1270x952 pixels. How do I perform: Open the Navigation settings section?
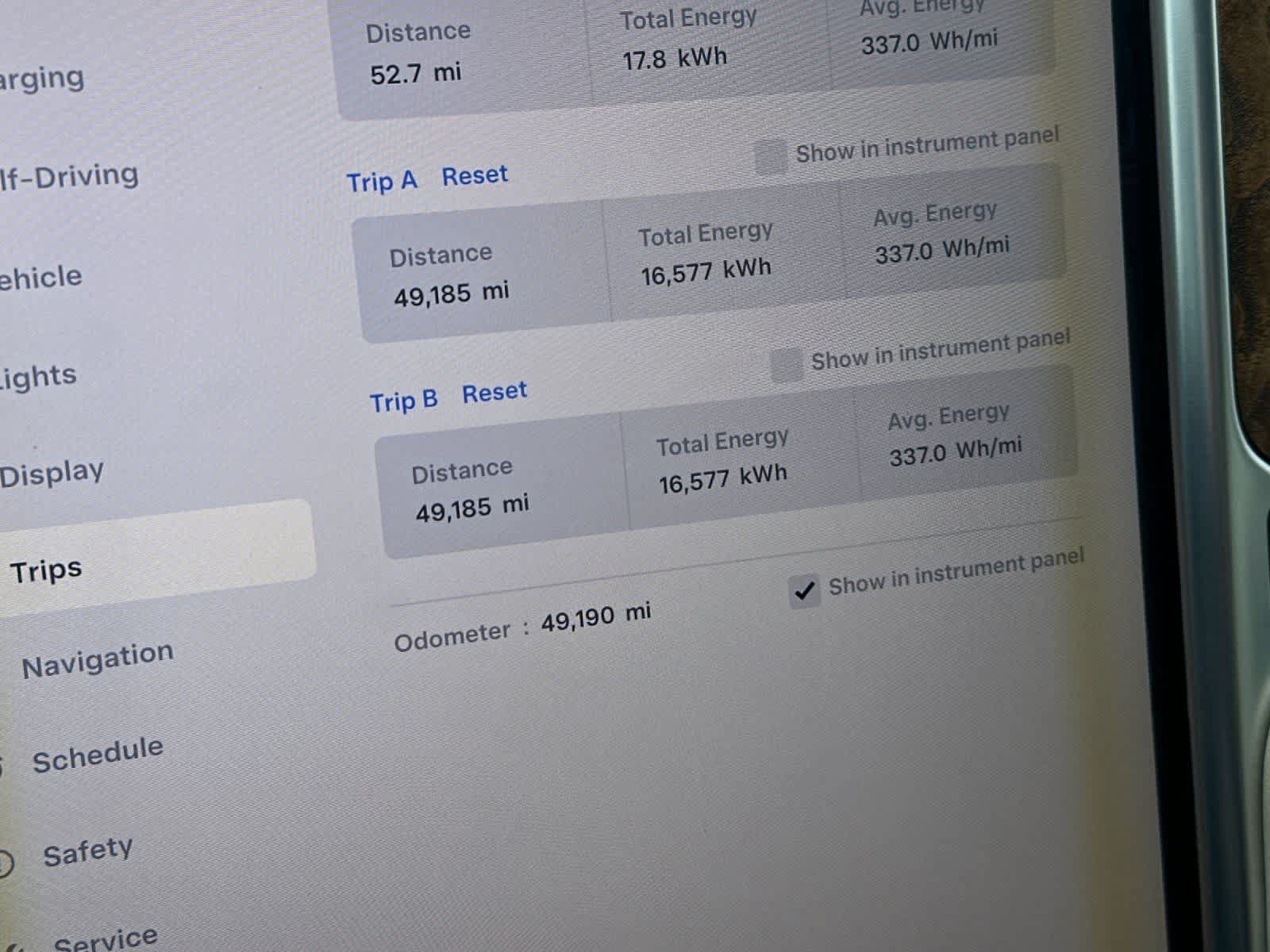click(x=98, y=659)
